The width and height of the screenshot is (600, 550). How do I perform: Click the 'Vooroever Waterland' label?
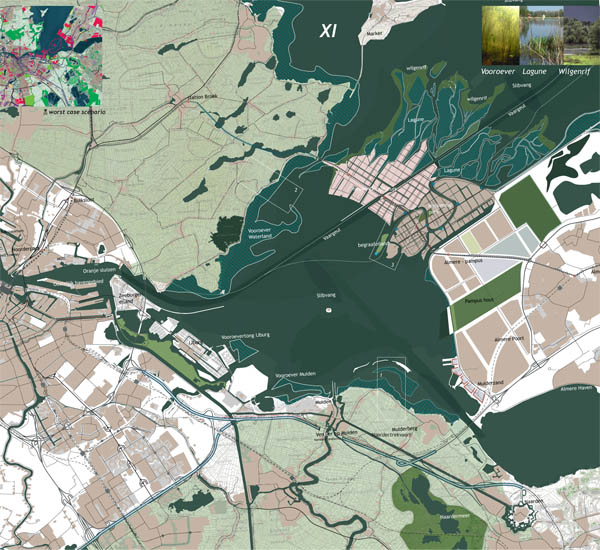260,233
